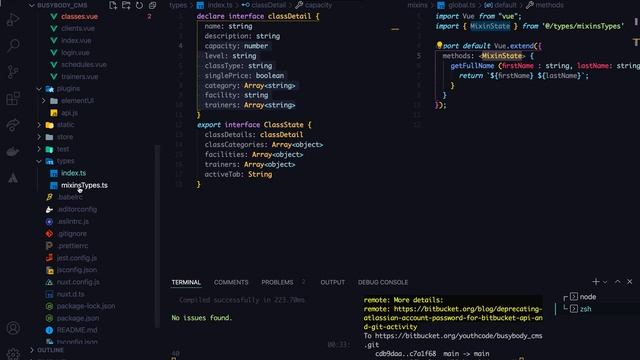Select the node terminal instance
640x360 pixels.
[588, 297]
